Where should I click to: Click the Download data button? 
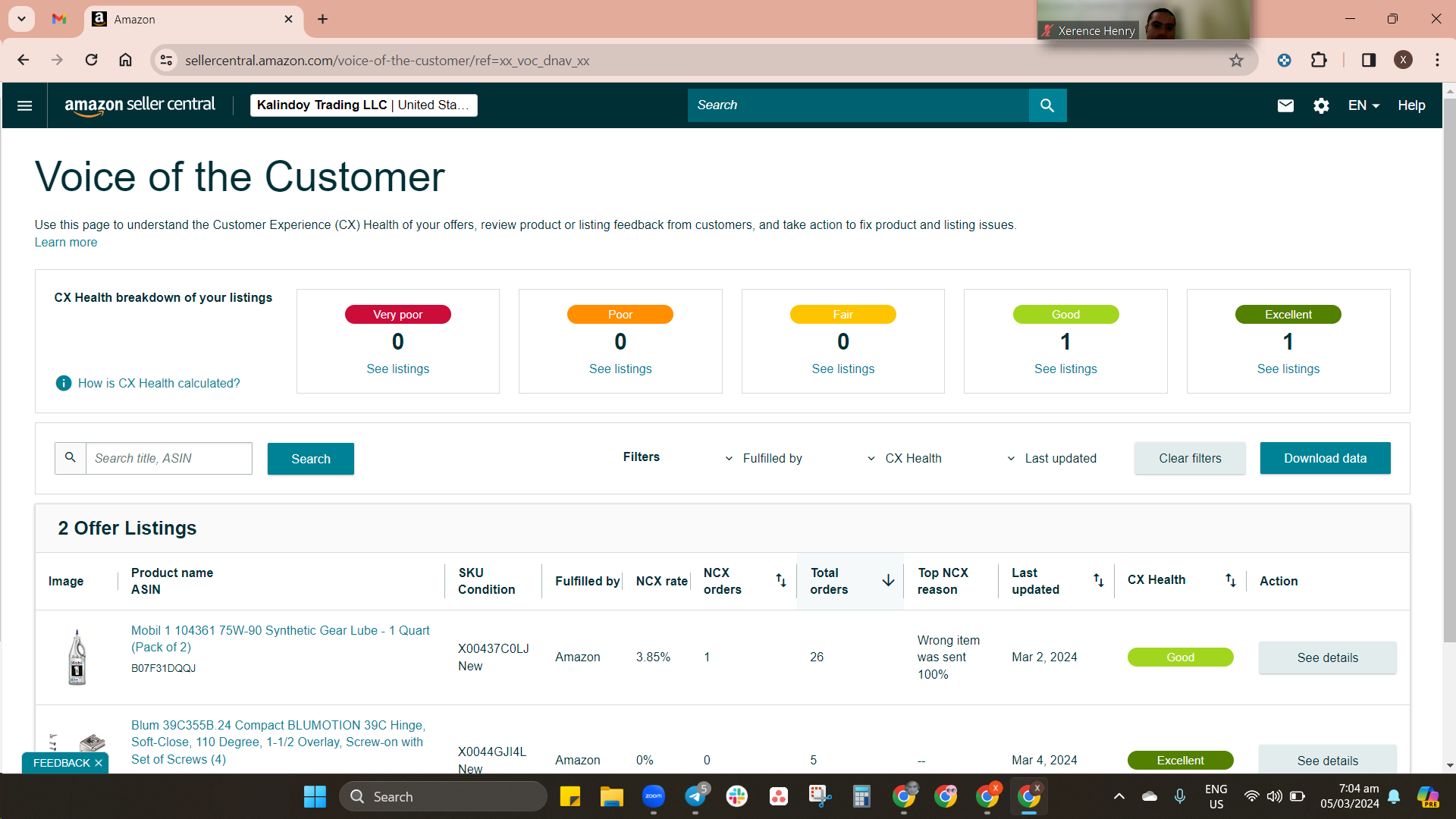click(x=1325, y=458)
